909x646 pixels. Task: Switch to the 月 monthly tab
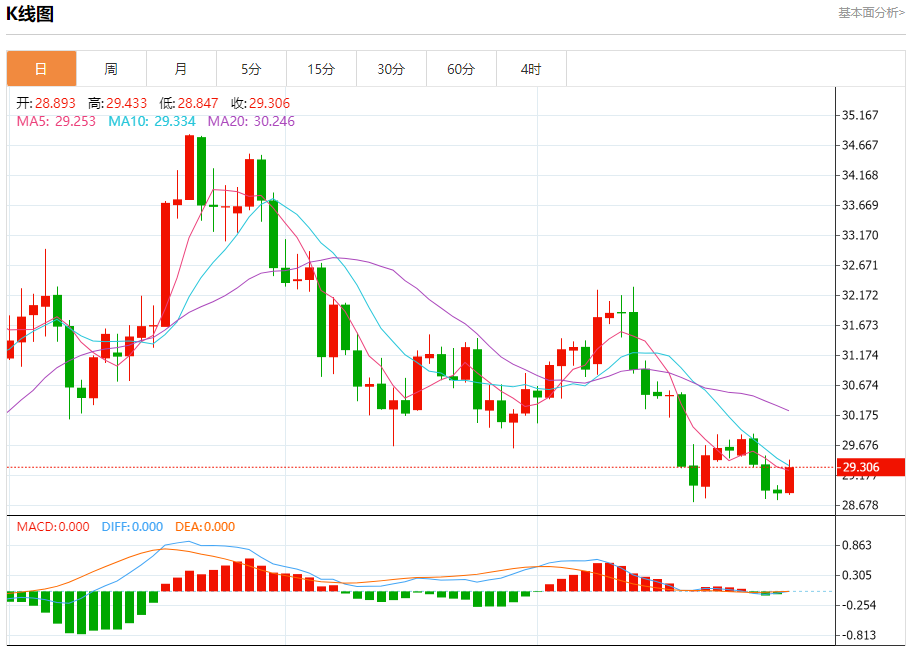[x=181, y=69]
